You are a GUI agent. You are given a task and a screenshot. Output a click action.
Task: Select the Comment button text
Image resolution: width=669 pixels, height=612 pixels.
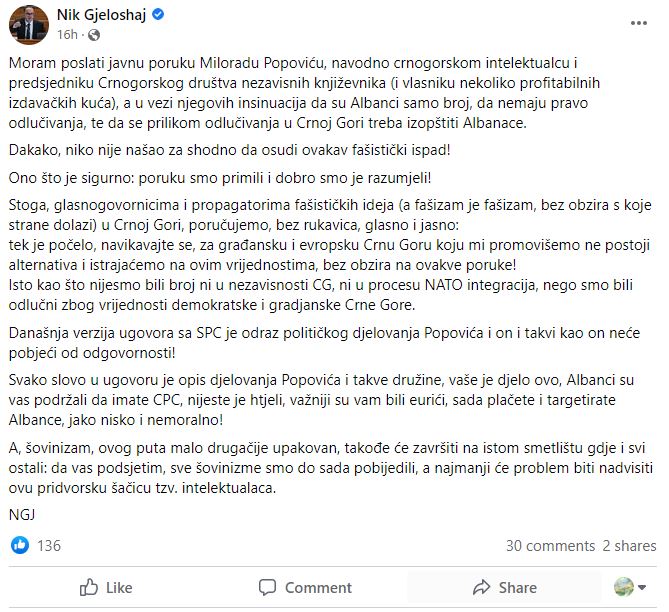318,588
